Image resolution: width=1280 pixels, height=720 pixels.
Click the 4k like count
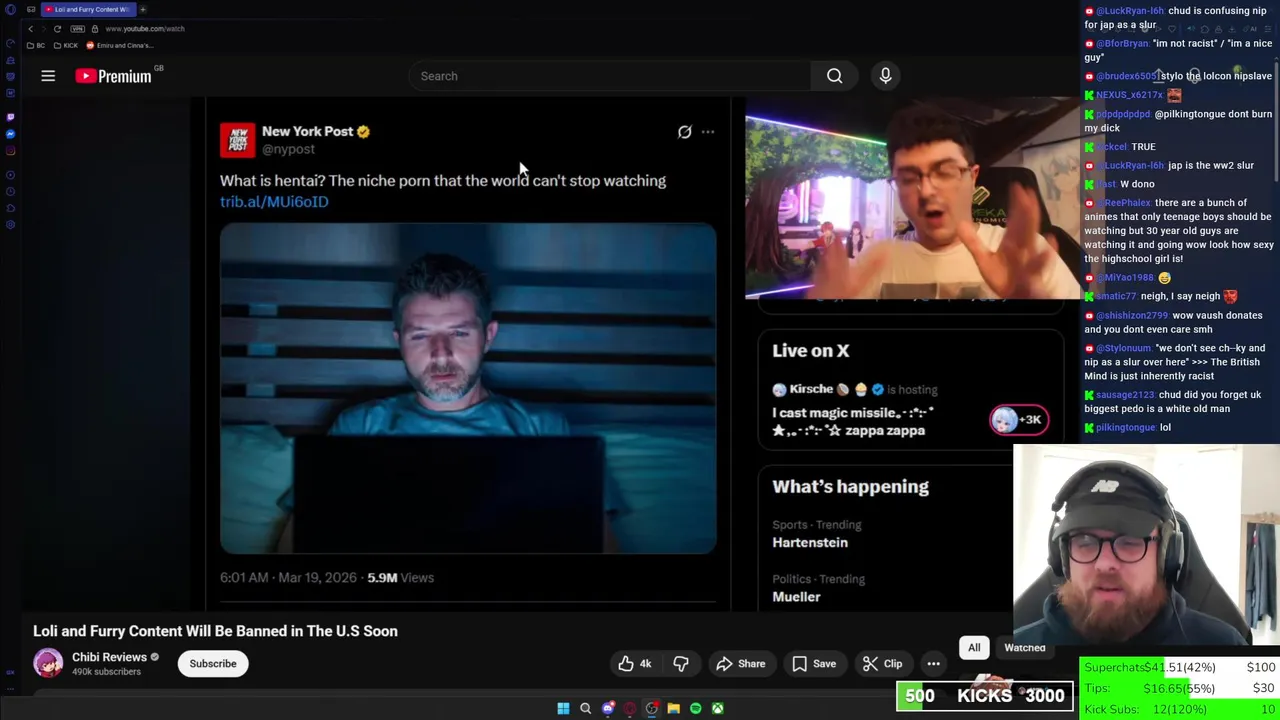click(645, 664)
